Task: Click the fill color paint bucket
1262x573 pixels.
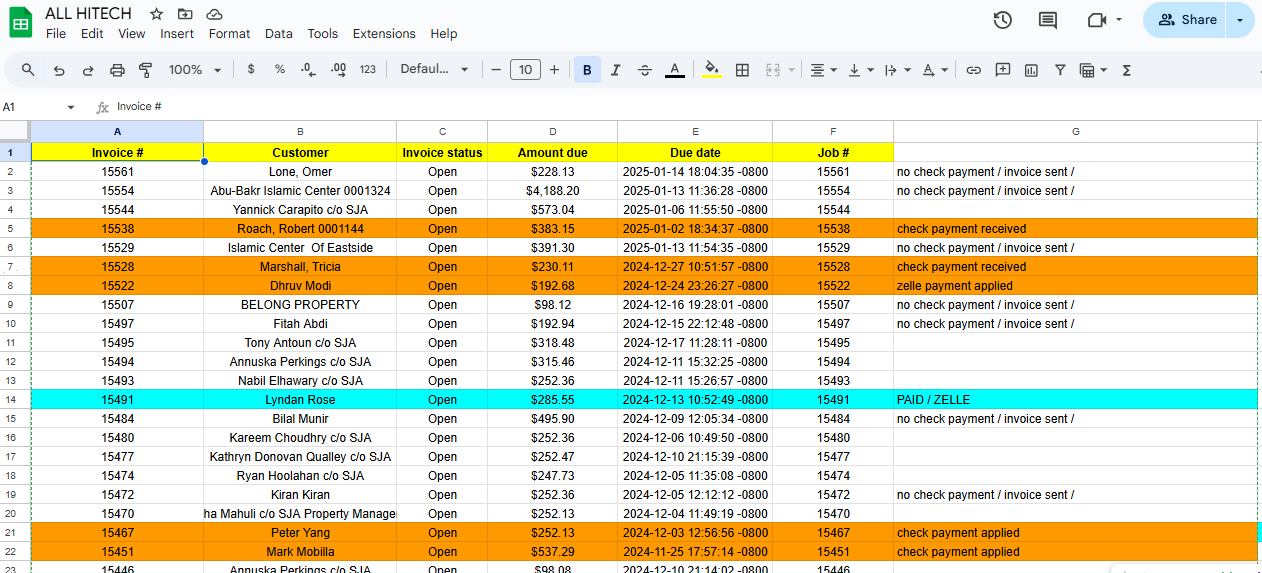Action: click(x=711, y=70)
